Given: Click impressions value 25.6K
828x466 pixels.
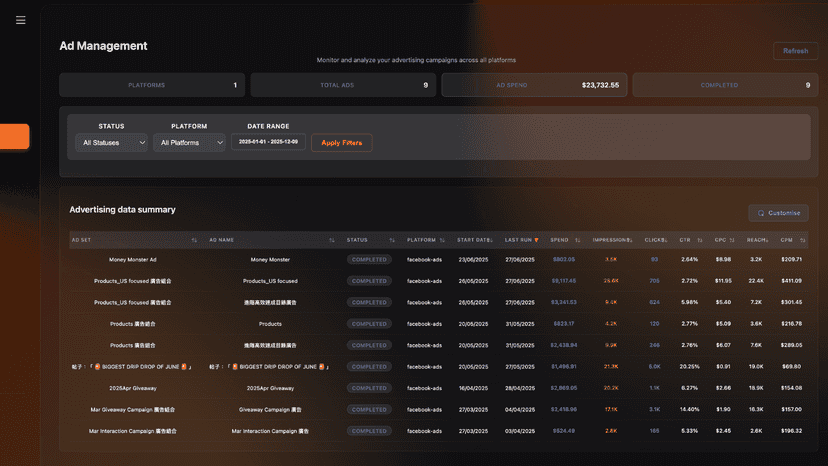Looking at the screenshot, I should tap(611, 281).
